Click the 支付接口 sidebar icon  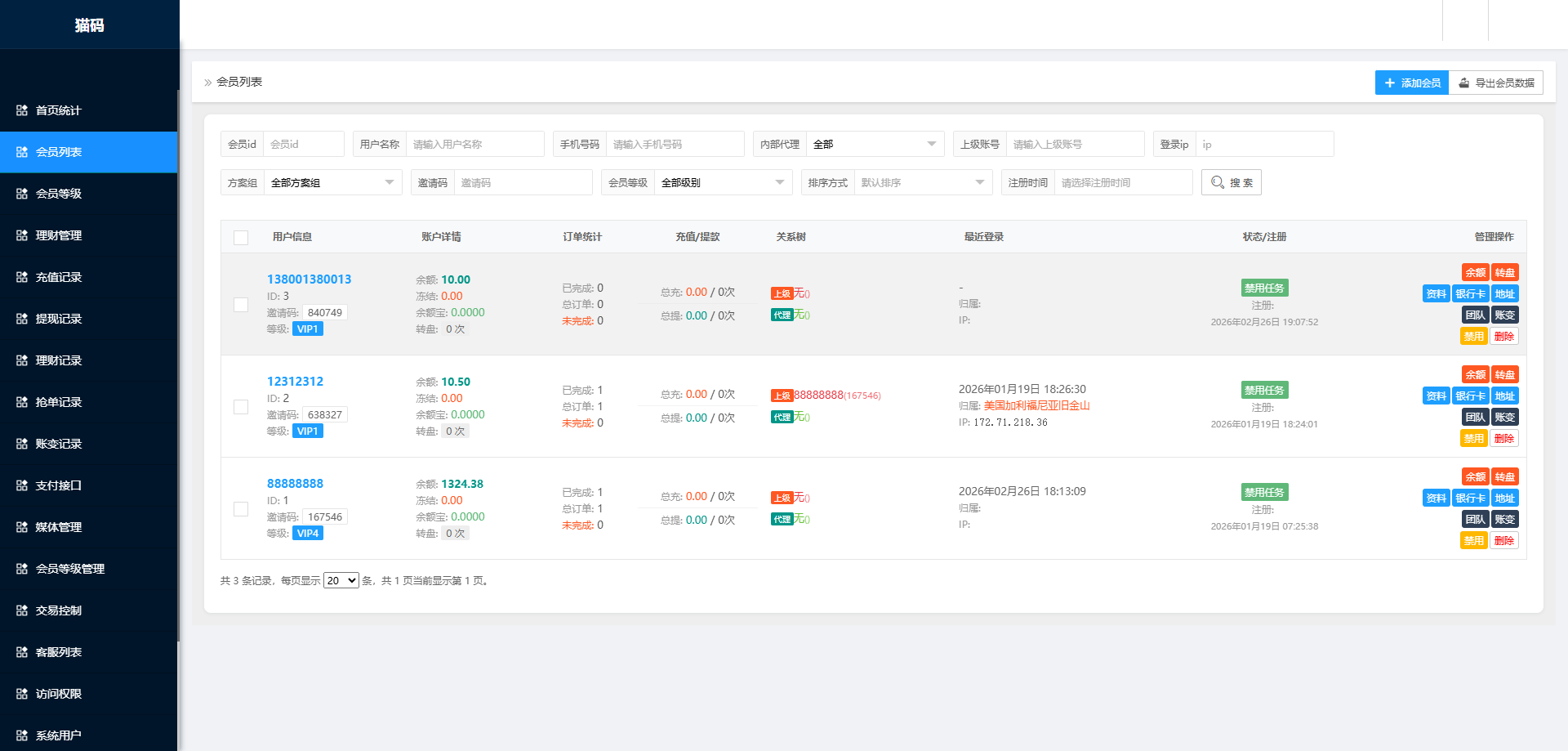22,485
